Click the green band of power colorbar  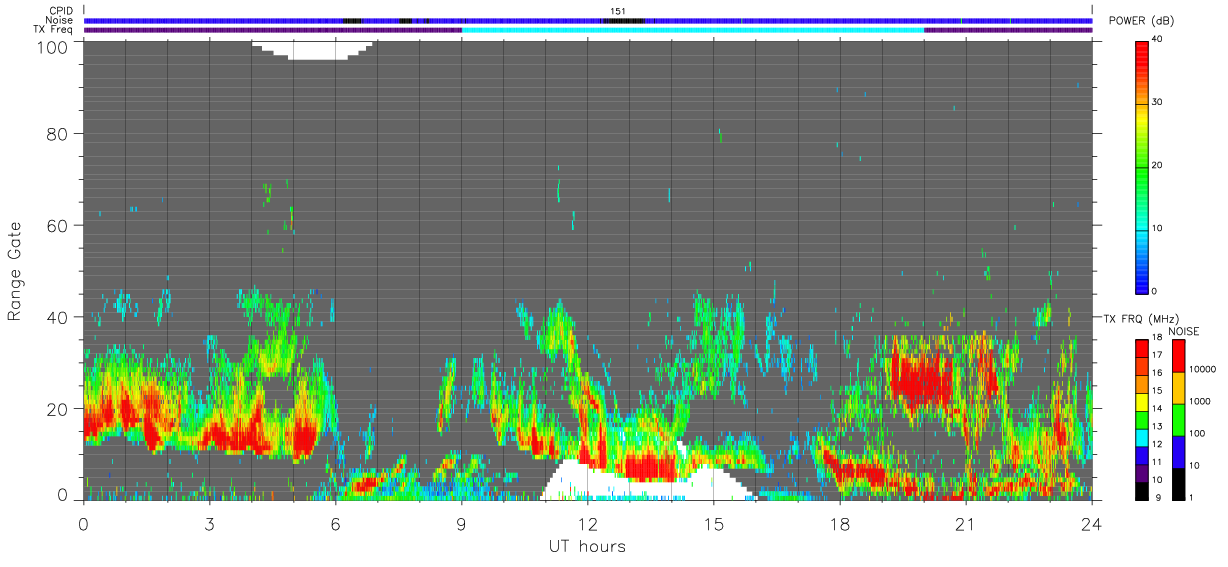coord(1141,170)
